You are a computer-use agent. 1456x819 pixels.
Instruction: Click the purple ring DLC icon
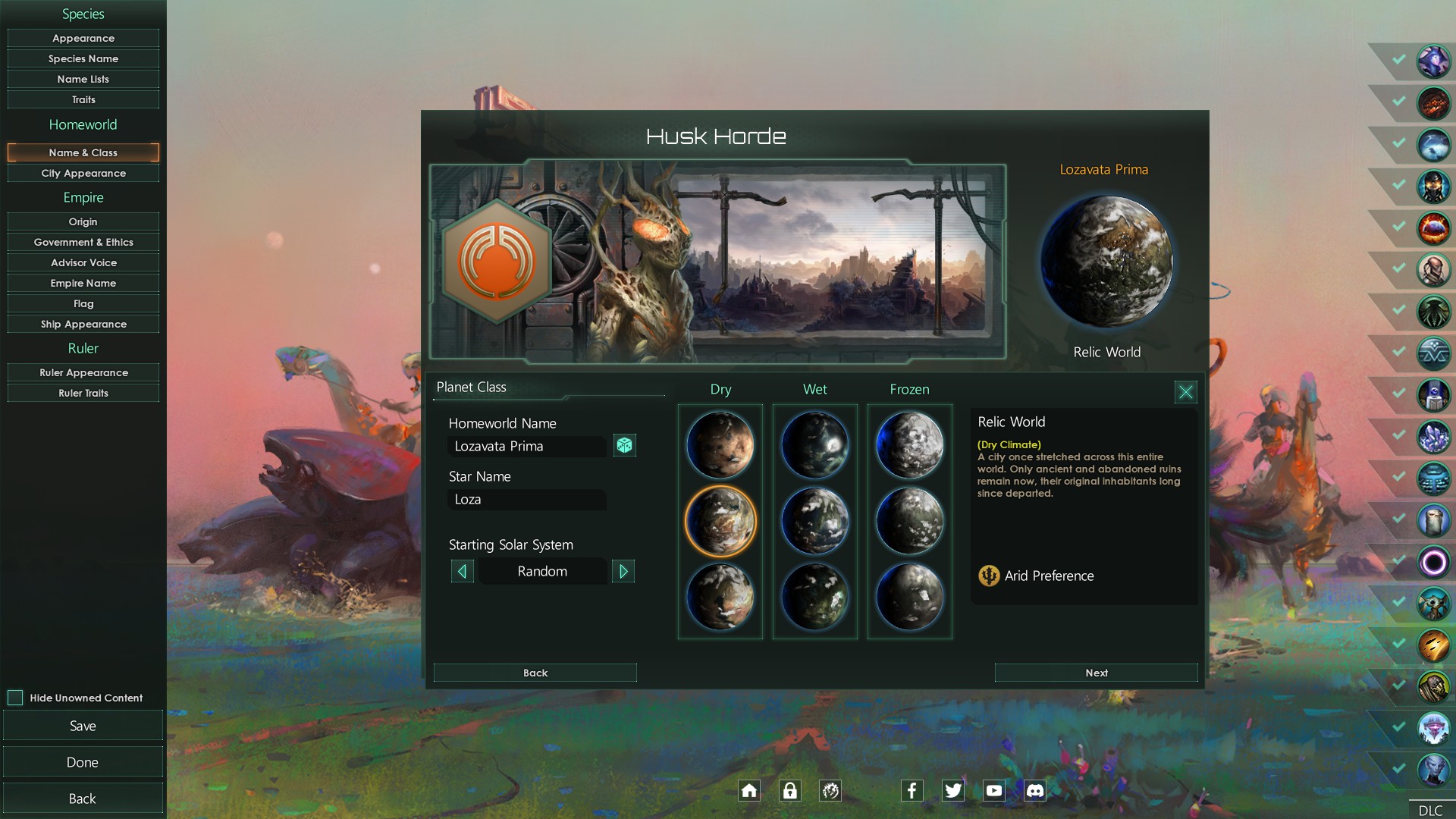[x=1433, y=562]
